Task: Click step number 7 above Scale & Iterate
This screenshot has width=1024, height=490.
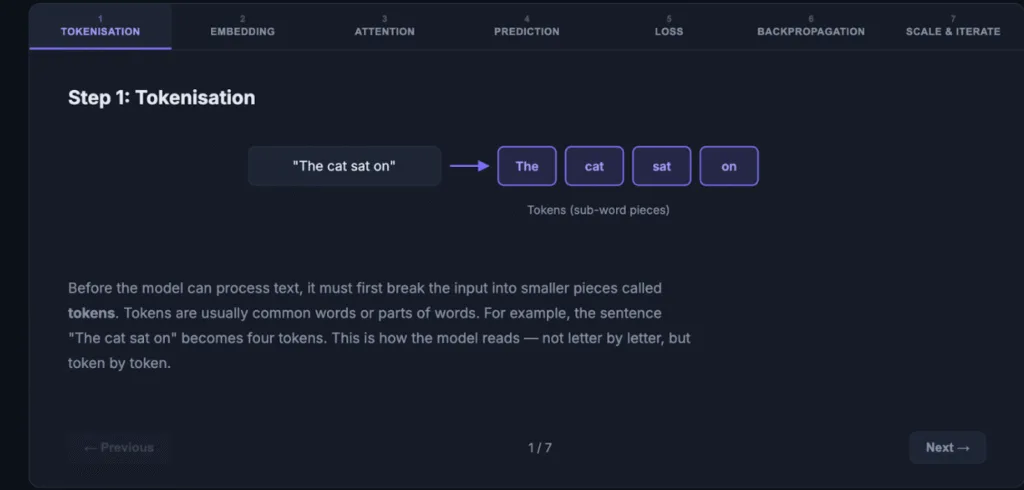Action: point(953,19)
